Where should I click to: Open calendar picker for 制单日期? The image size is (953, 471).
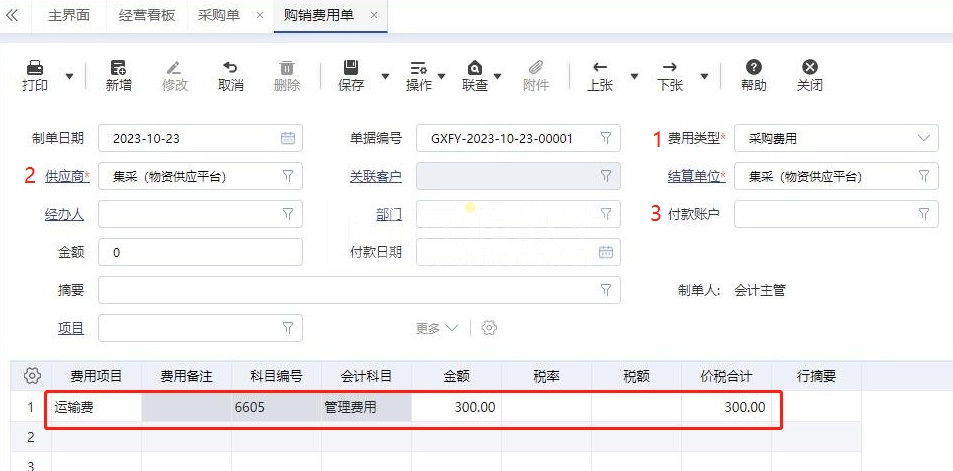coord(287,139)
